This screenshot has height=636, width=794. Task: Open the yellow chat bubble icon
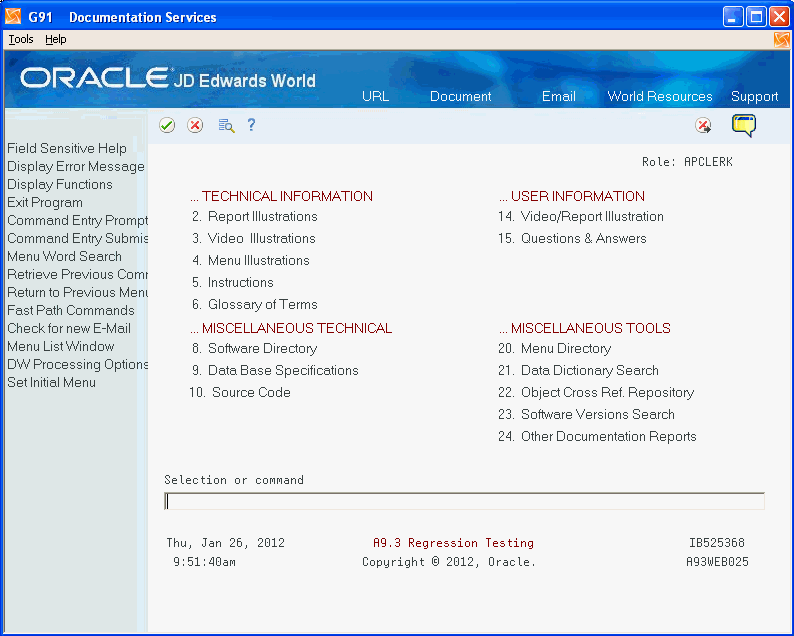click(x=744, y=125)
